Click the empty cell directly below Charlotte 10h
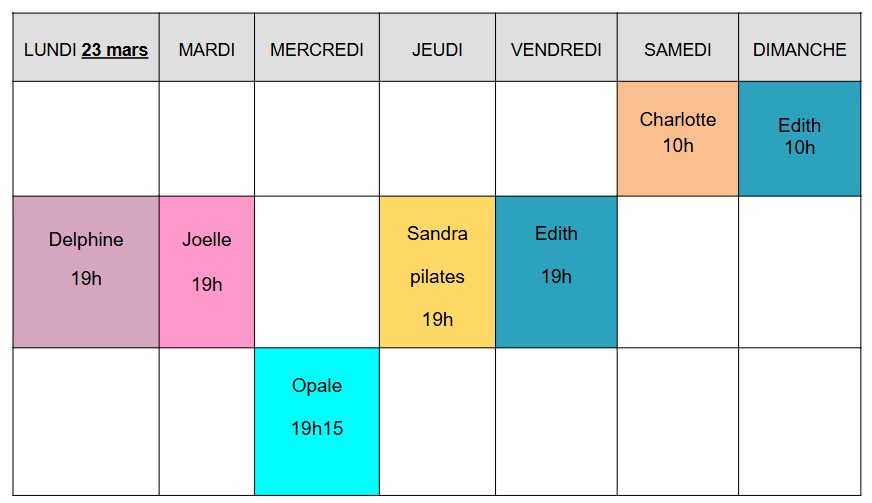This screenshot has height=503, width=872. (677, 271)
